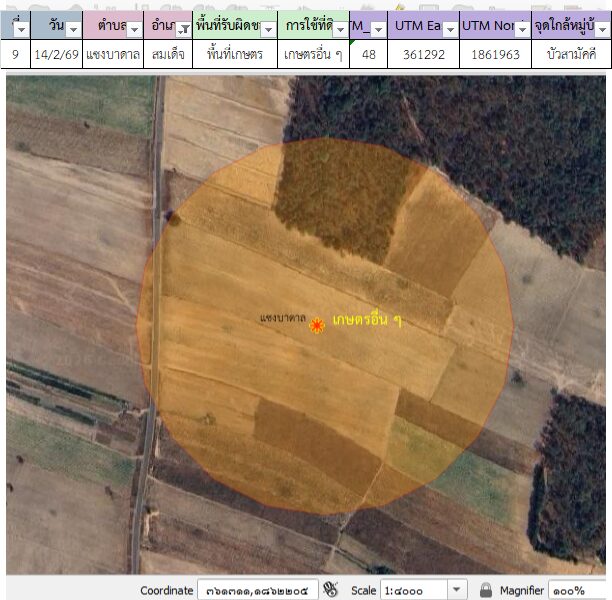Open the การใช้ที่ดิน column filter arrow
This screenshot has width=612, height=600.
point(339,30)
